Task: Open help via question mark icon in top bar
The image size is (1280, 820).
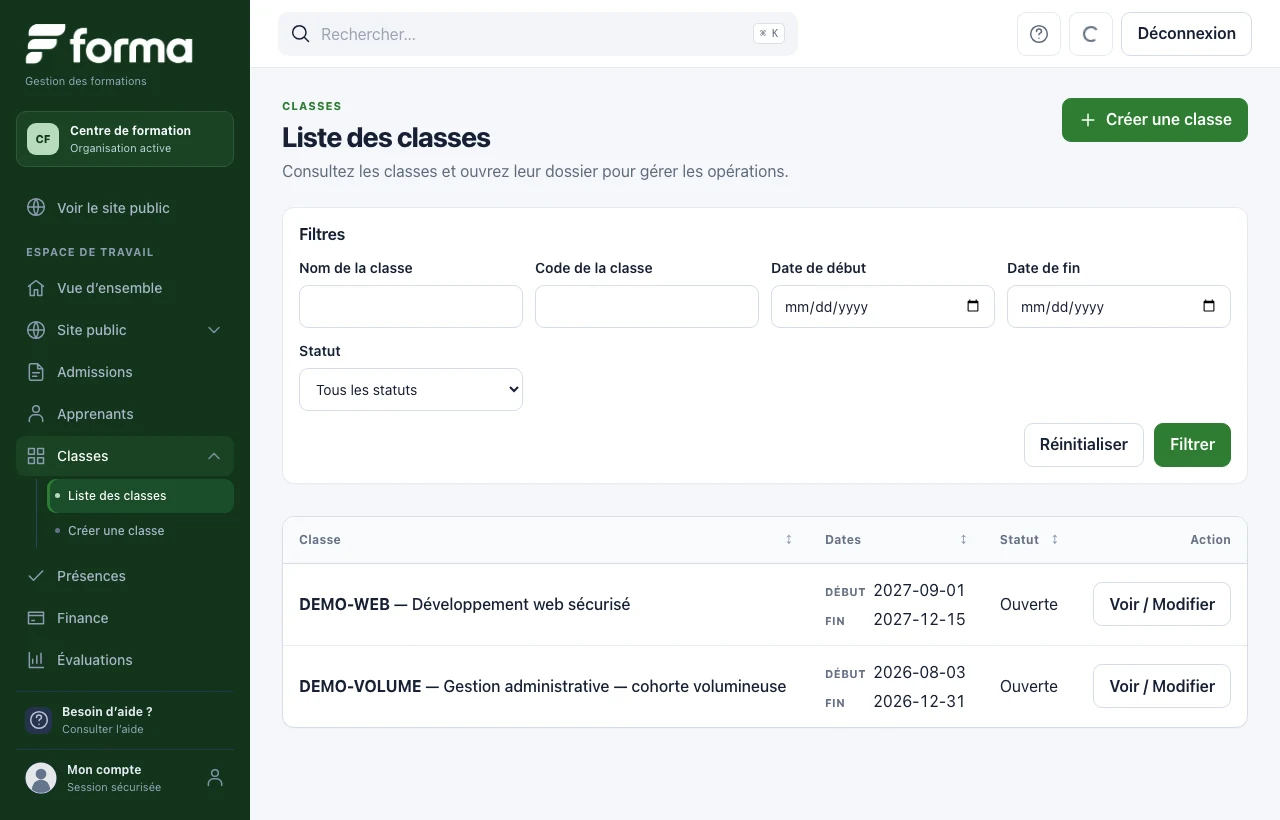Action: pos(1039,34)
